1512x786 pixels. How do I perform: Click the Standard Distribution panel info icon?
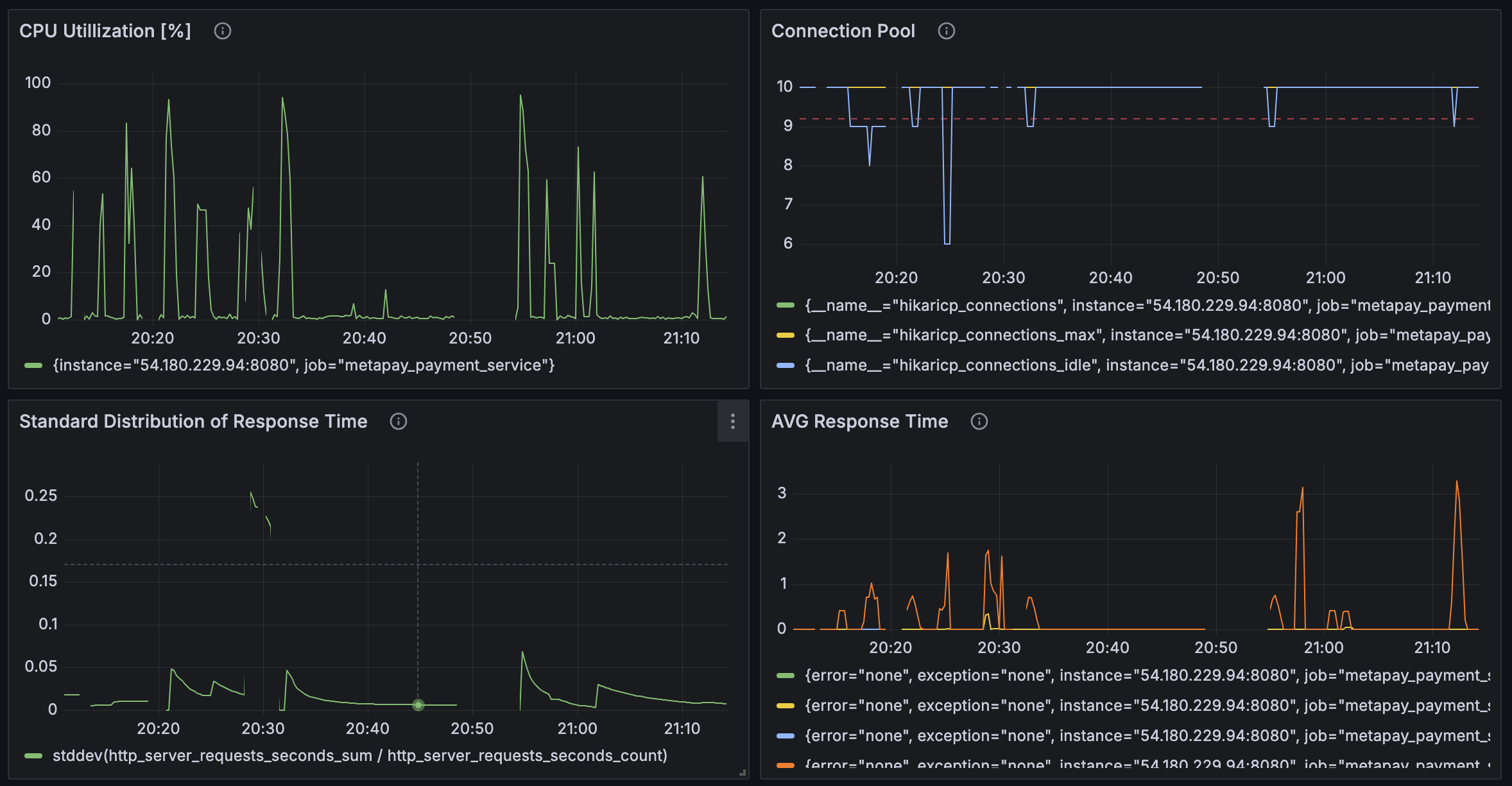[399, 421]
